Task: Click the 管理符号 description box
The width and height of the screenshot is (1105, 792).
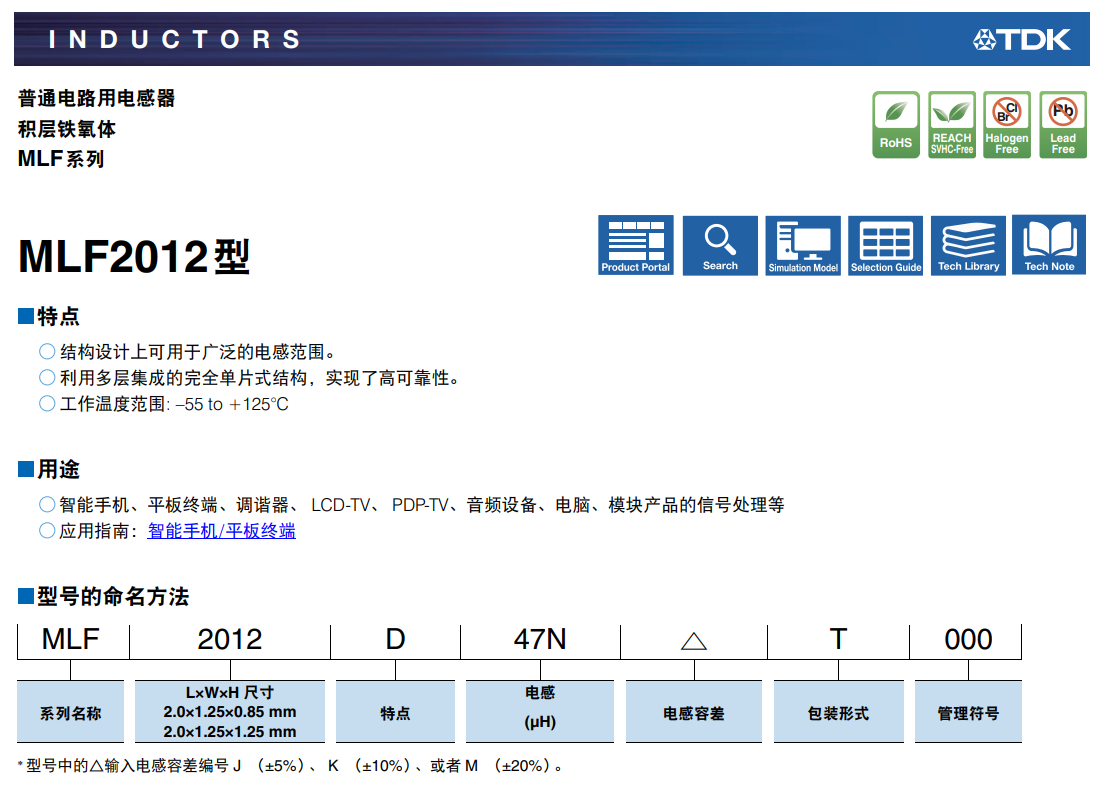Action: coord(968,712)
